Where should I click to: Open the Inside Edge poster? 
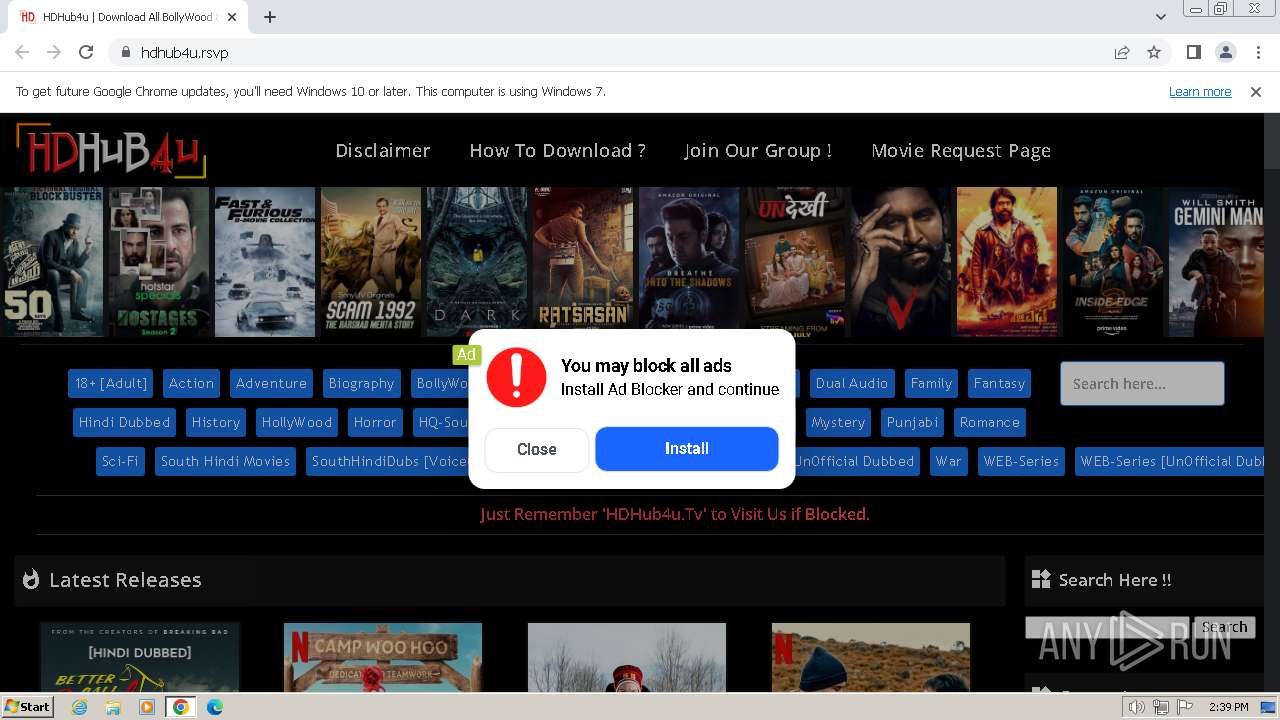[1112, 262]
